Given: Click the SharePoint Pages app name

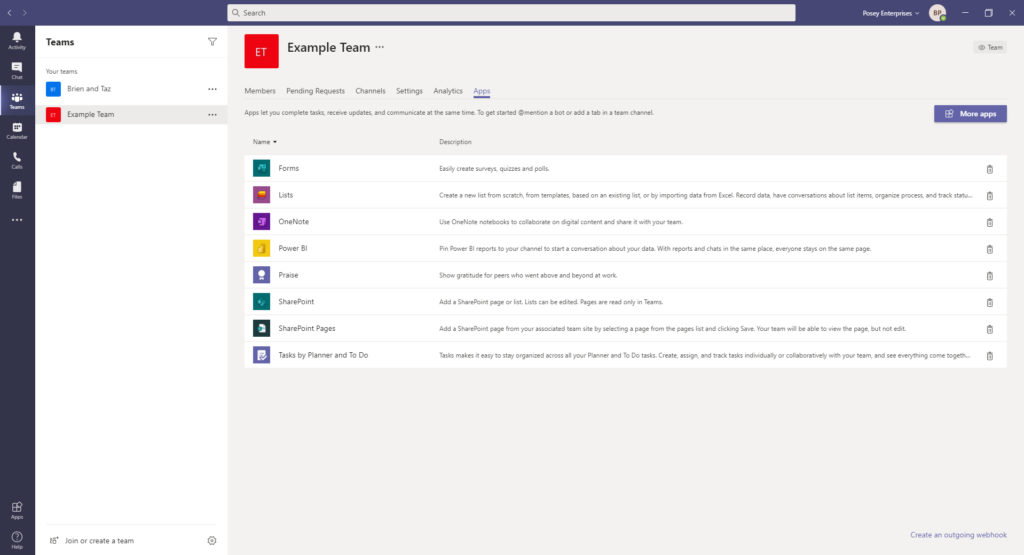Looking at the screenshot, I should pyautogui.click(x=307, y=328).
